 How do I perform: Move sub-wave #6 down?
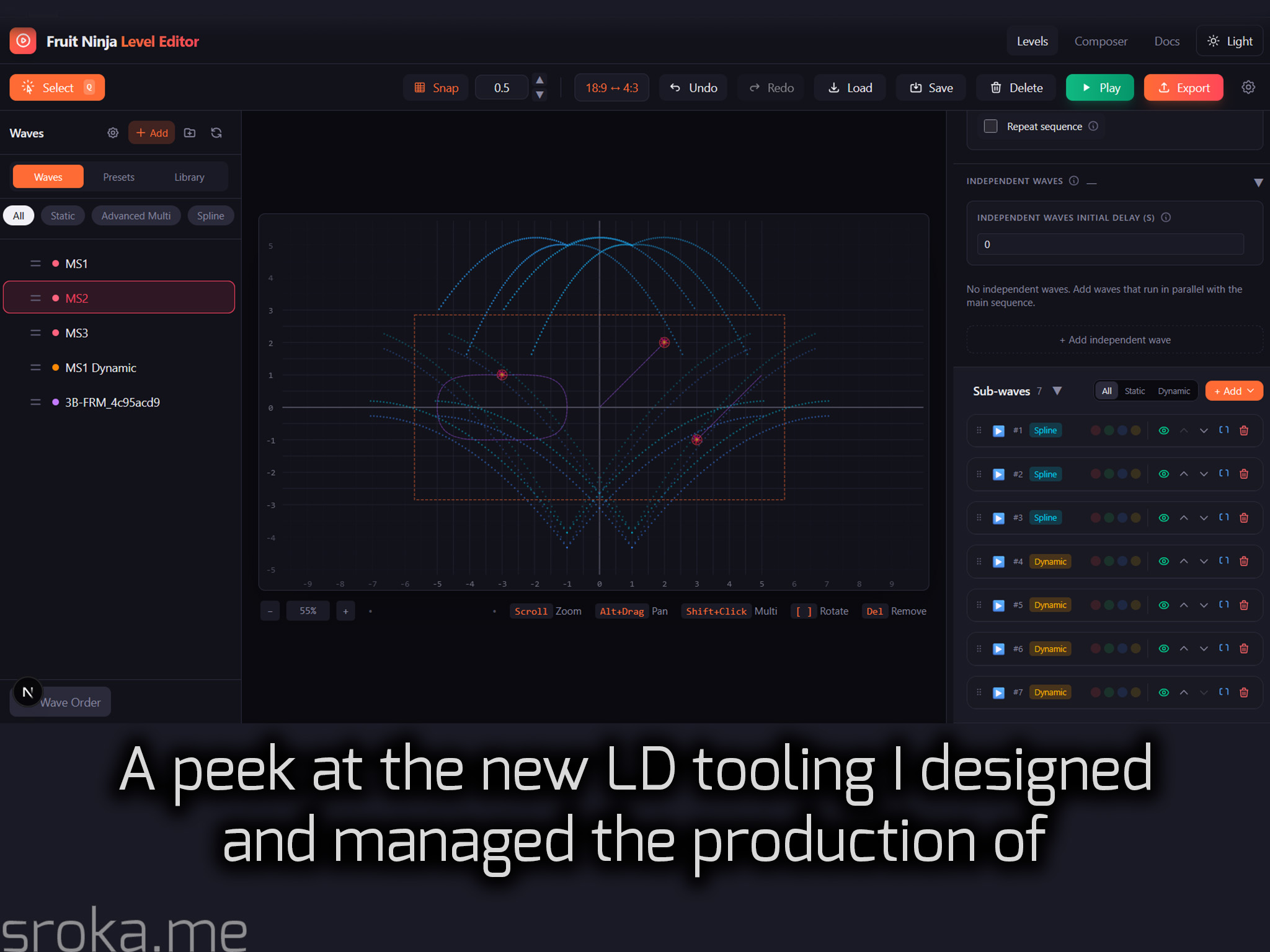point(1204,649)
